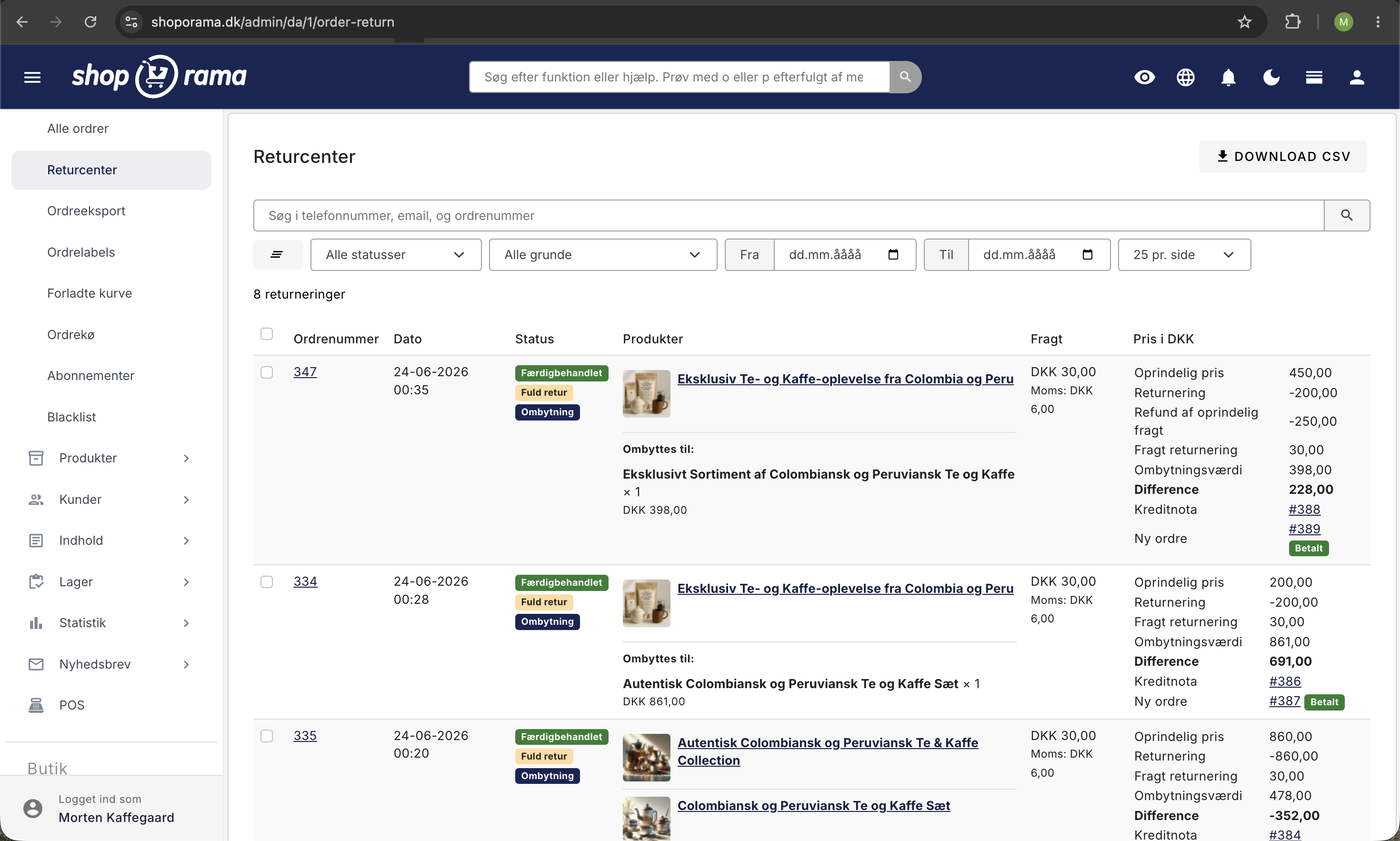This screenshot has width=1400, height=841.
Task: Click the eye preview icon in header
Action: [1145, 77]
